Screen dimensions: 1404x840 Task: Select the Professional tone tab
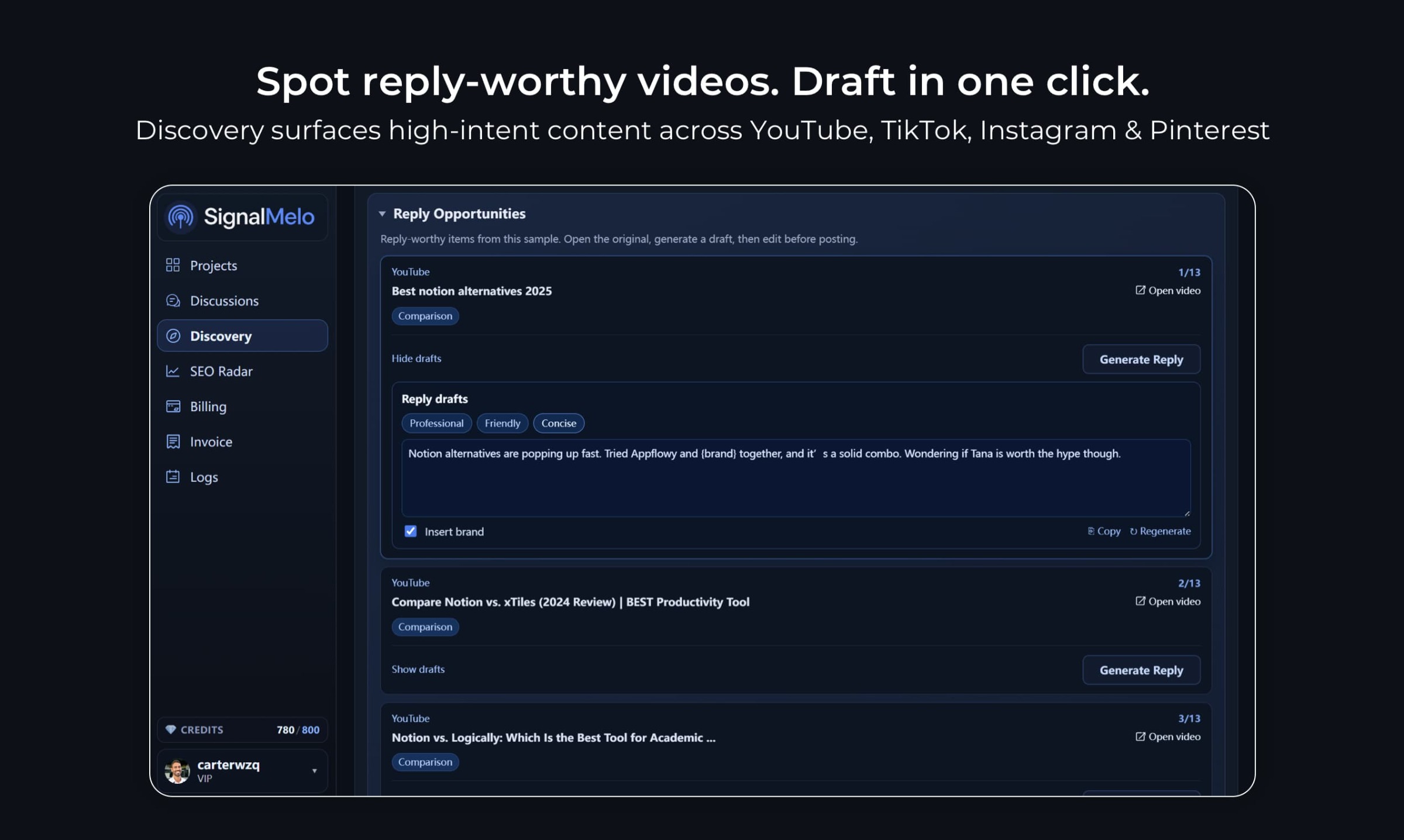pos(436,423)
